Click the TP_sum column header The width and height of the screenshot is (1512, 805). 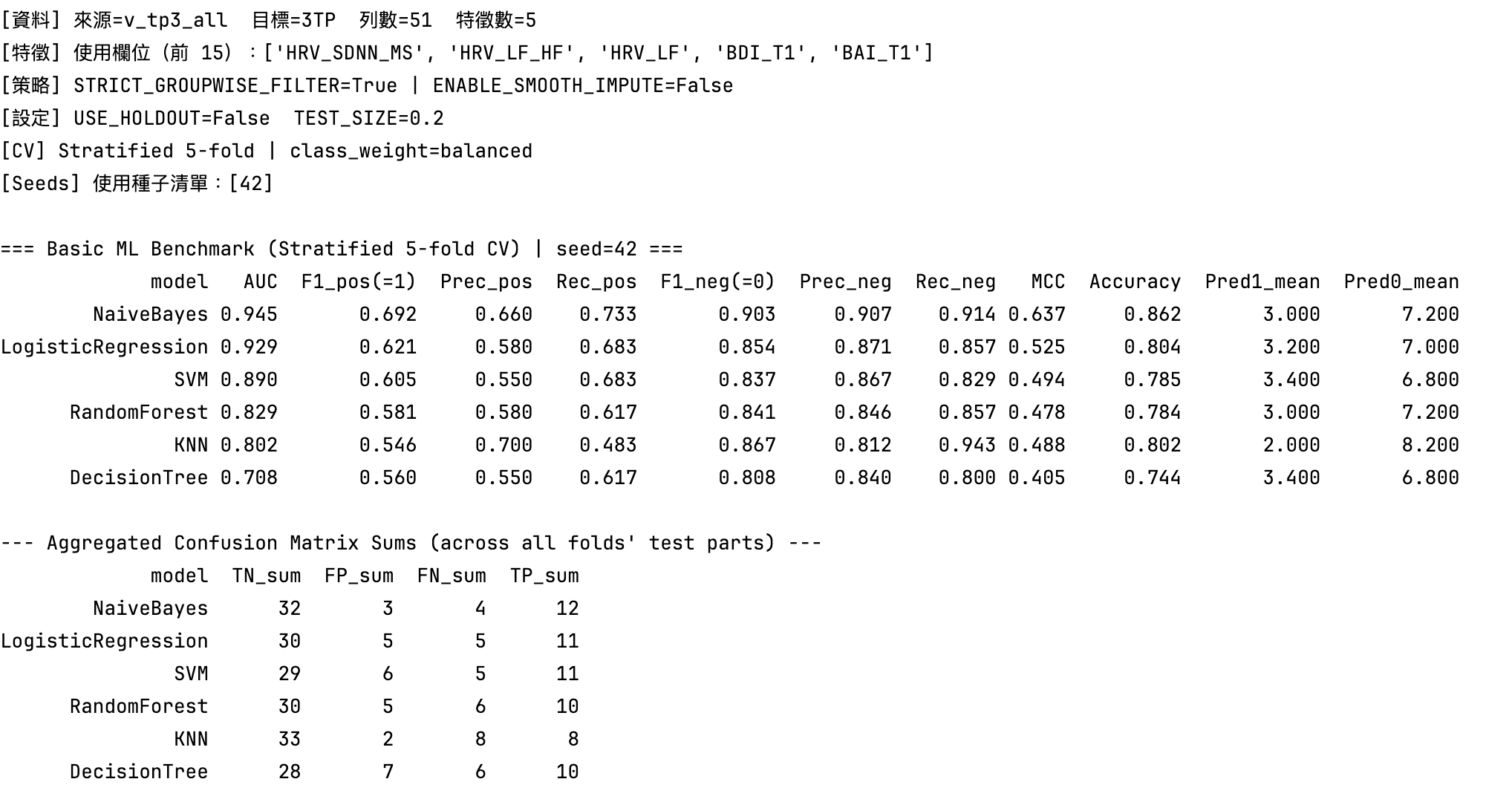pos(544,576)
